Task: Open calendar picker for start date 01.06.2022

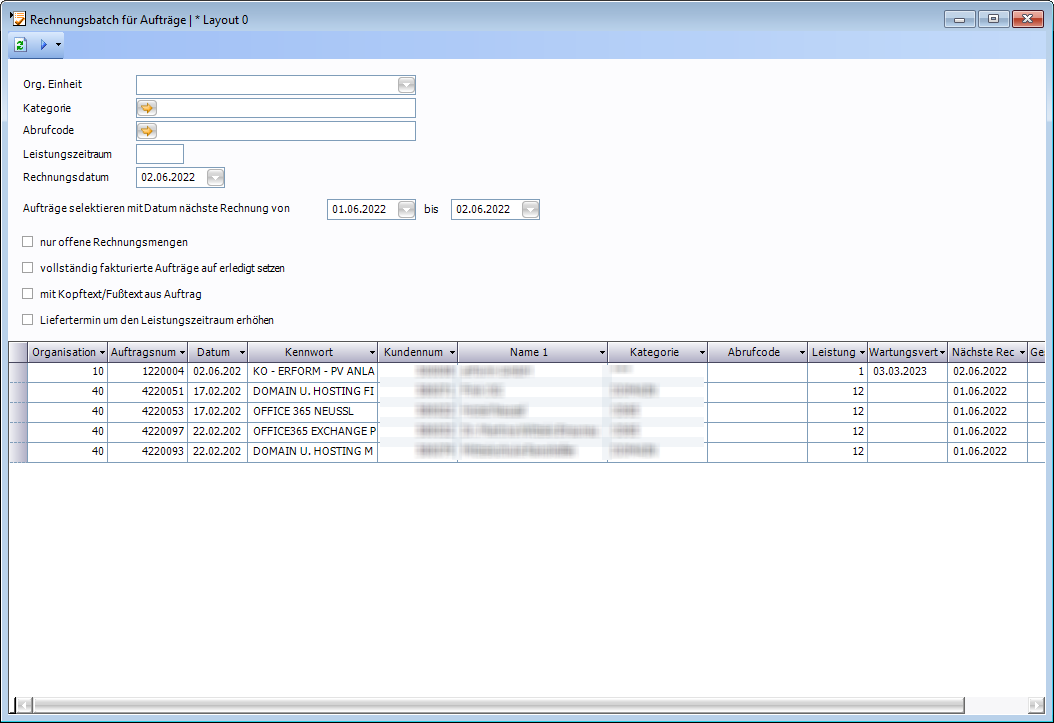Action: point(406,209)
